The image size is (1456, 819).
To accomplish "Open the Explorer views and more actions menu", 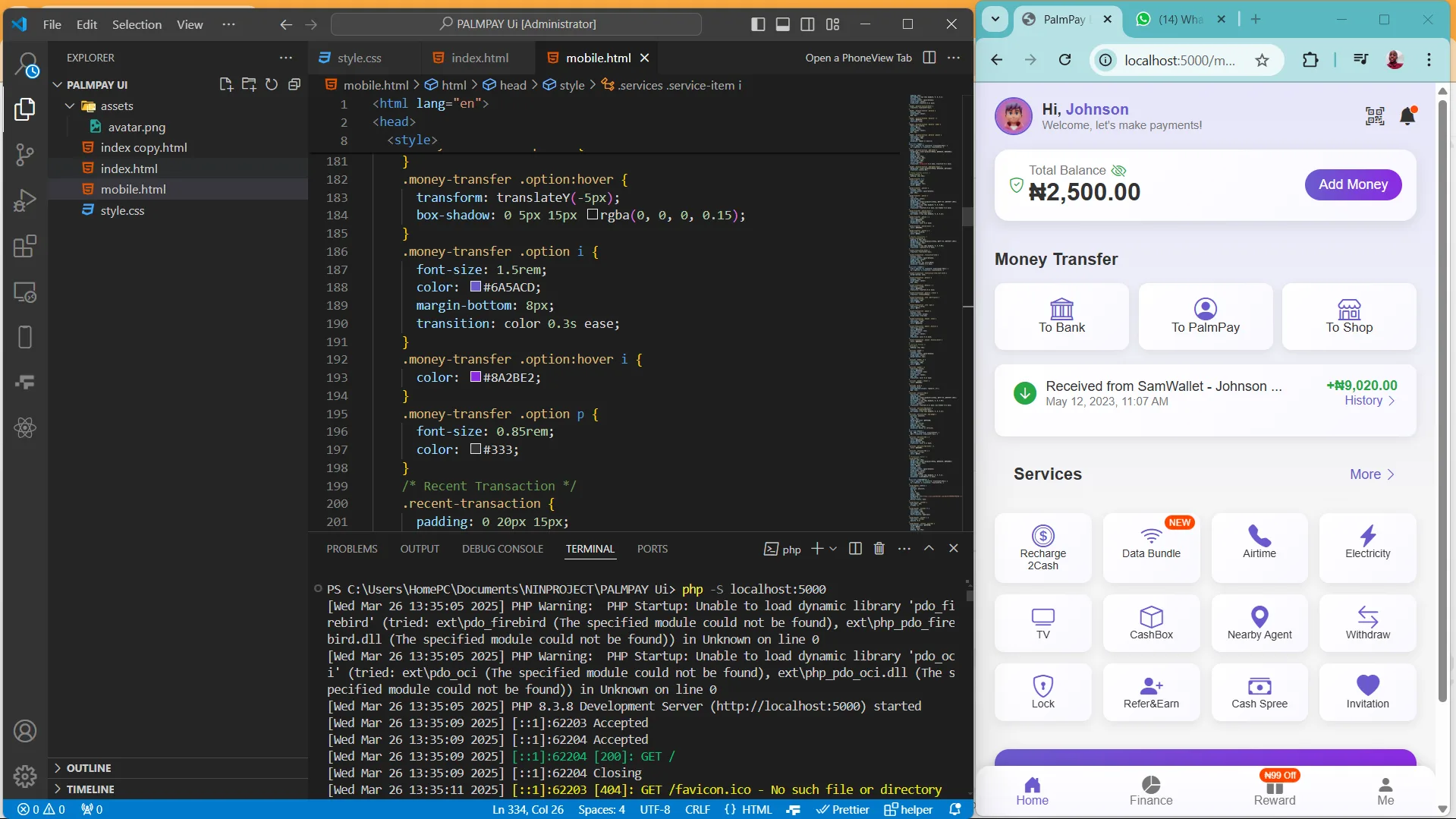I will (285, 58).
